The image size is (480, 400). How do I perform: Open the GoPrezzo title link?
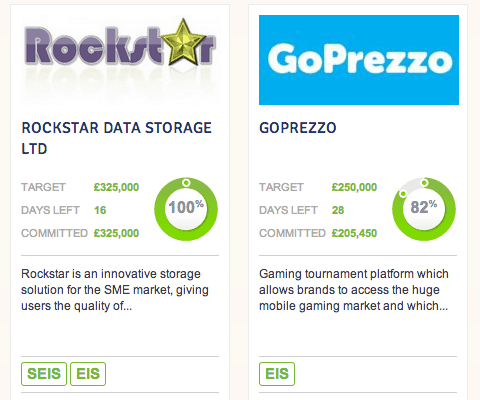(298, 128)
